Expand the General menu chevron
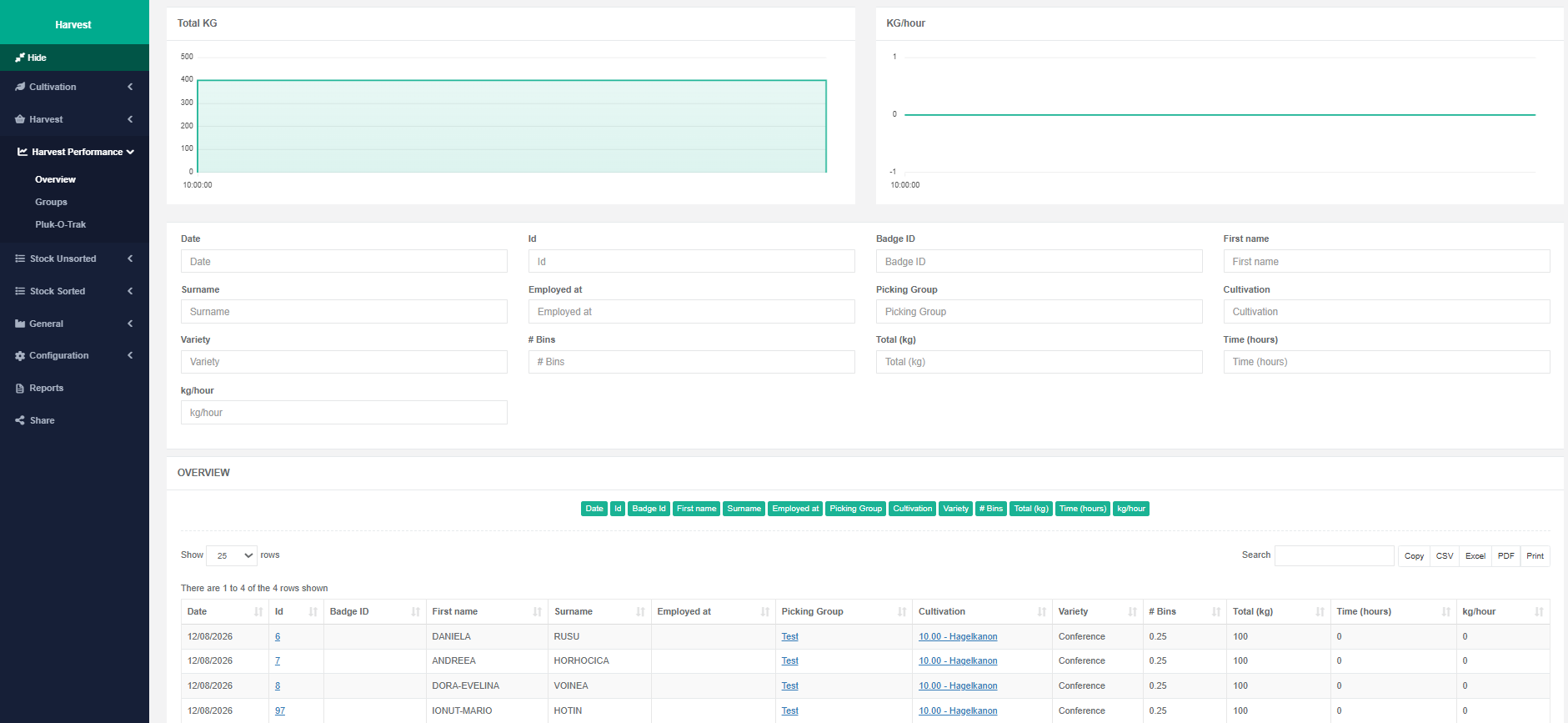The width and height of the screenshot is (1568, 723). point(130,324)
